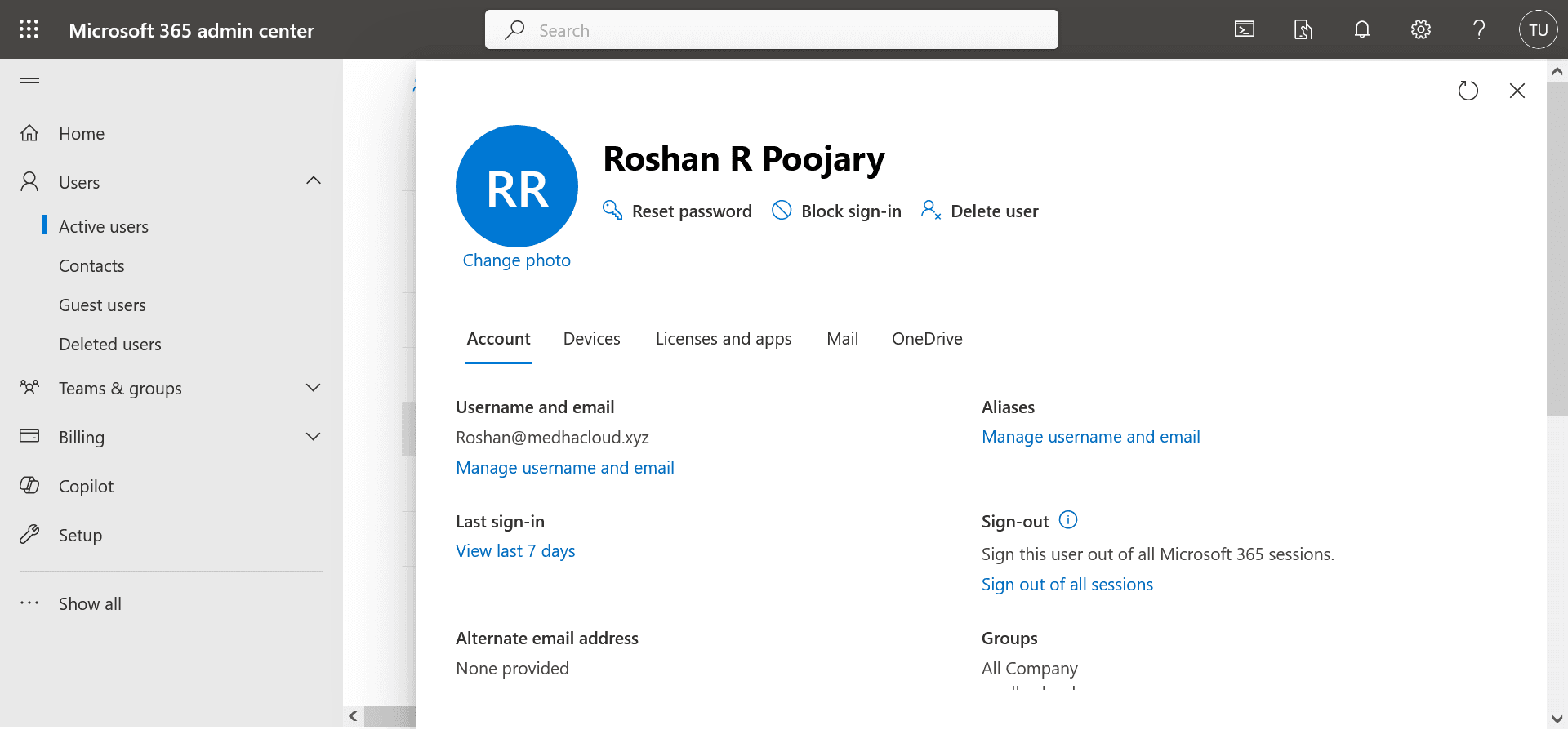Toggle the navigation menu hamburger icon
The width and height of the screenshot is (1568, 730).
[x=29, y=83]
